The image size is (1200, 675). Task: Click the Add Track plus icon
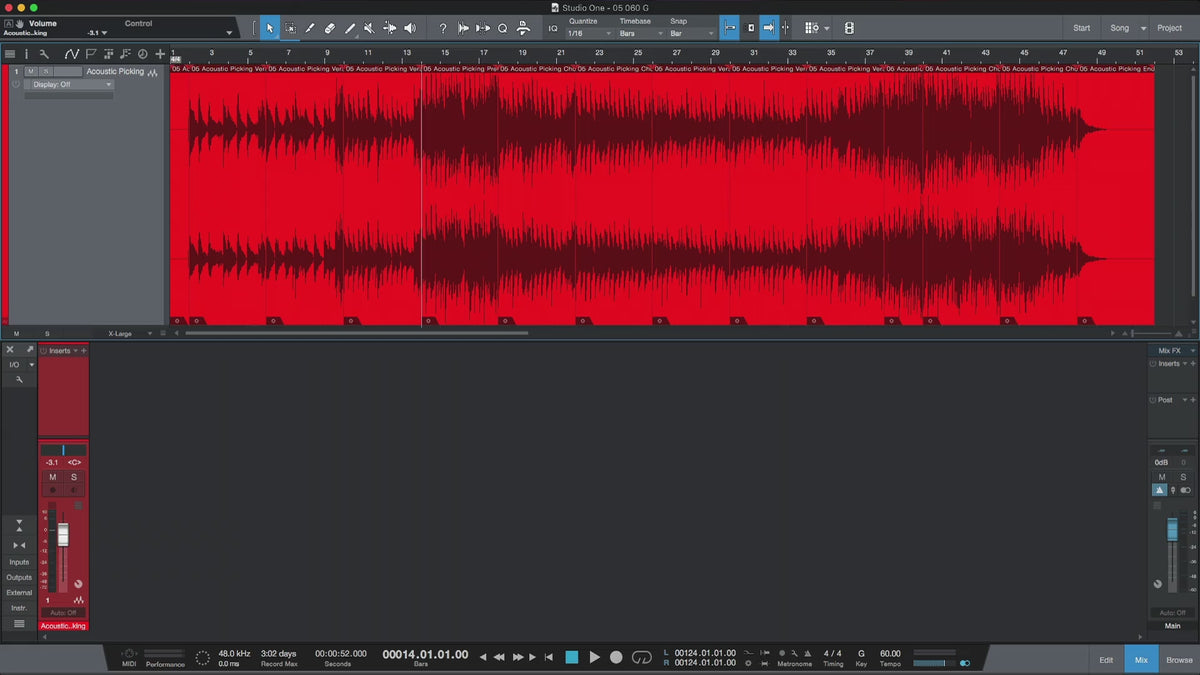click(160, 54)
